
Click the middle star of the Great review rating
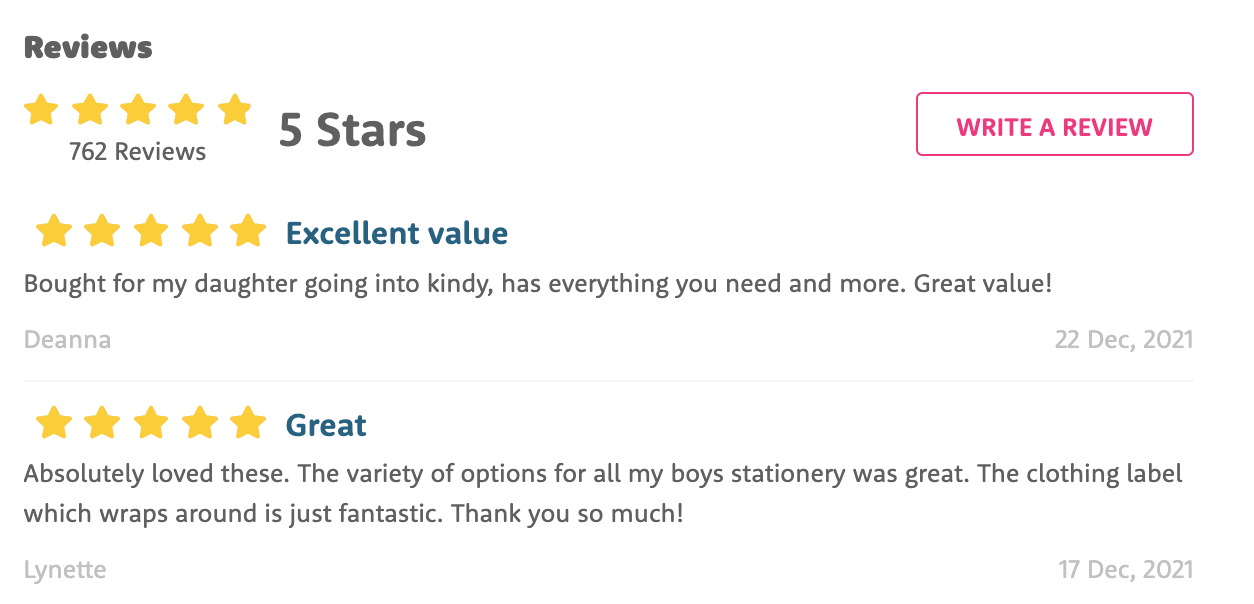click(152, 423)
